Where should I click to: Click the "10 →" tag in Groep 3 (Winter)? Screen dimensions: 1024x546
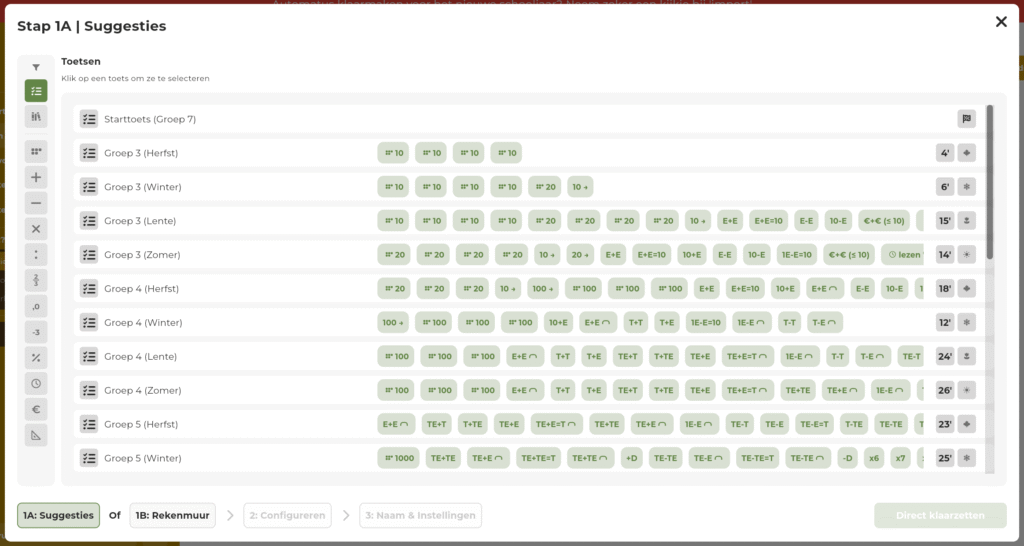580,187
